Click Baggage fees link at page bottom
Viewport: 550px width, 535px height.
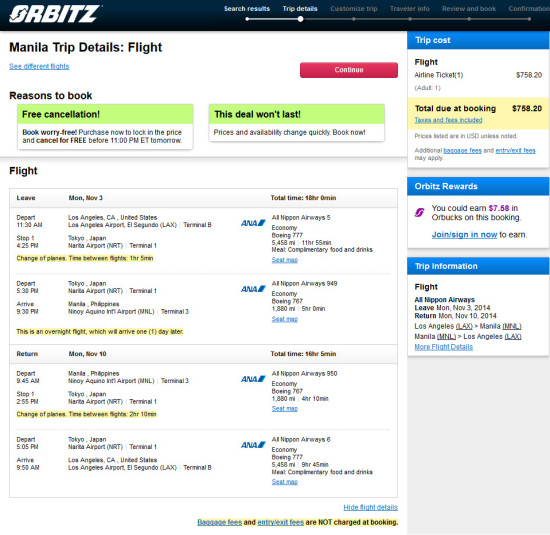click(x=220, y=522)
